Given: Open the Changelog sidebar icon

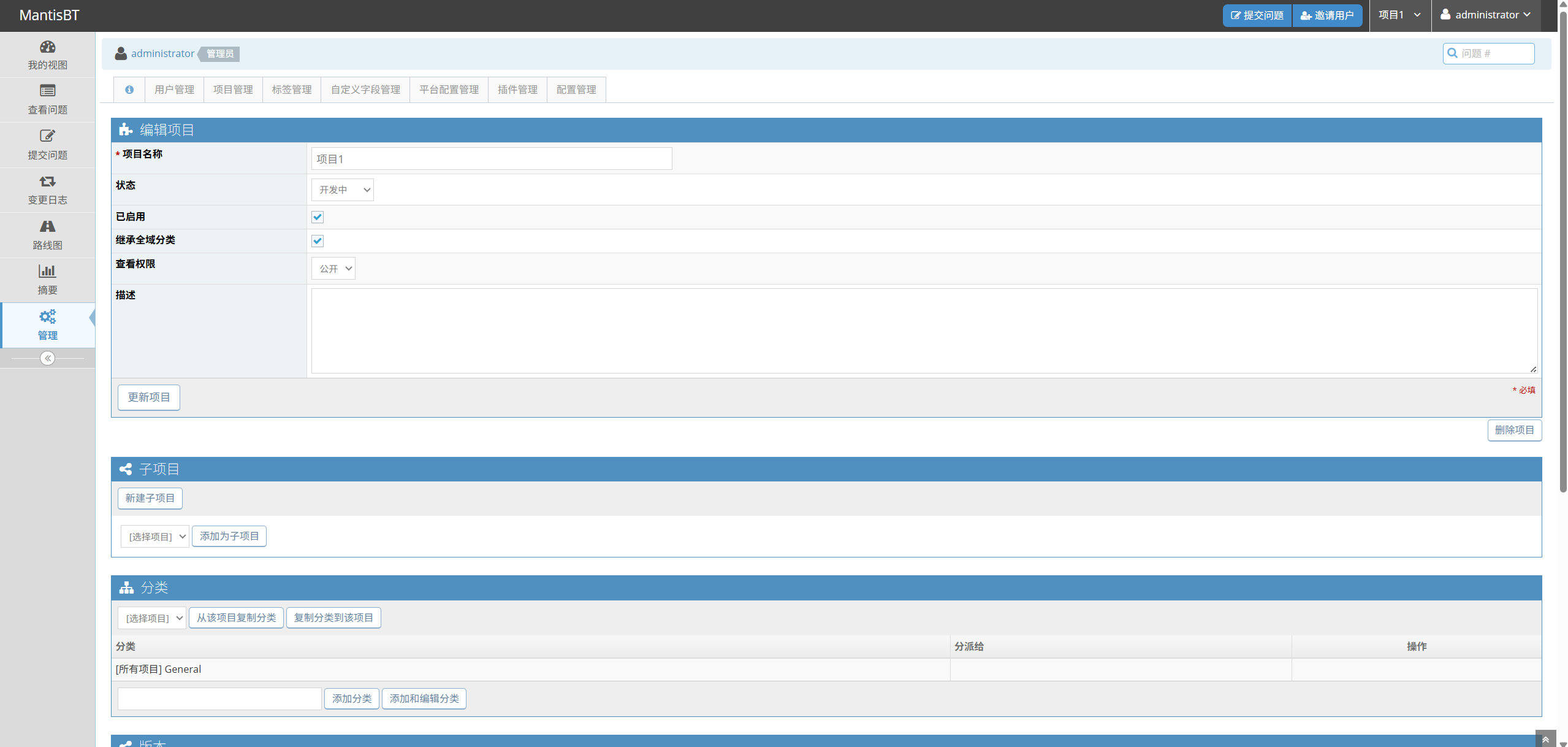Looking at the screenshot, I should tap(47, 182).
